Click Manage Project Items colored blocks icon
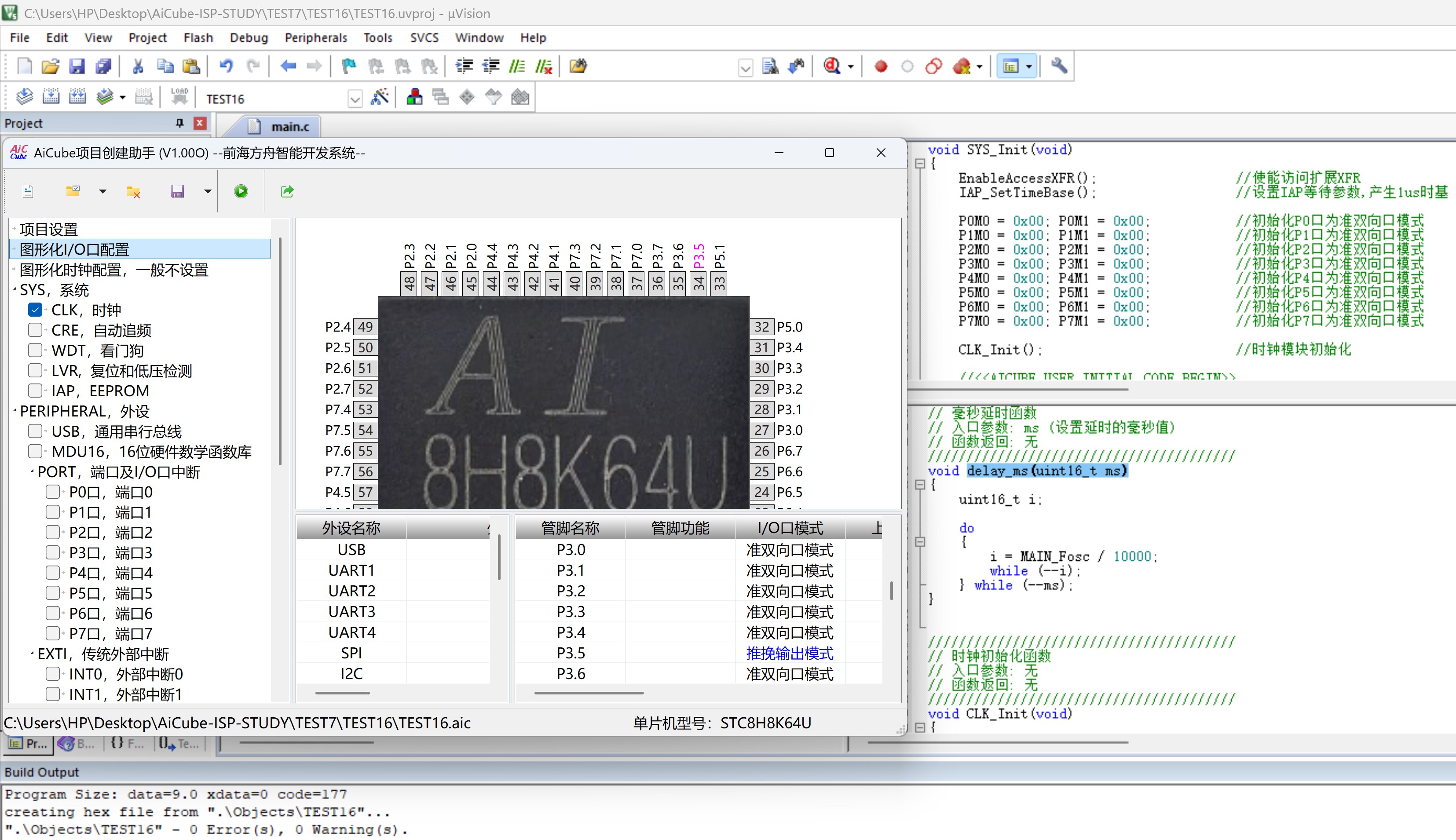The image size is (1456, 840). (x=414, y=97)
